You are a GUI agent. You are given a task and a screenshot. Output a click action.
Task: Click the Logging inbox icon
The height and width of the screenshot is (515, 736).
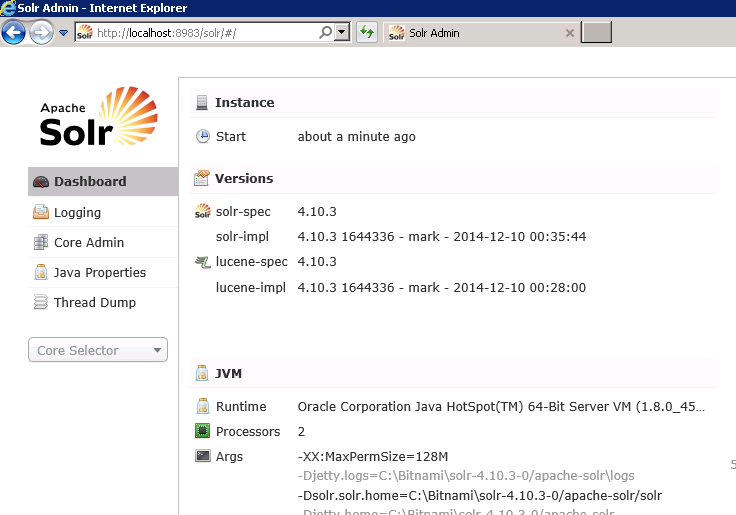pos(41,212)
